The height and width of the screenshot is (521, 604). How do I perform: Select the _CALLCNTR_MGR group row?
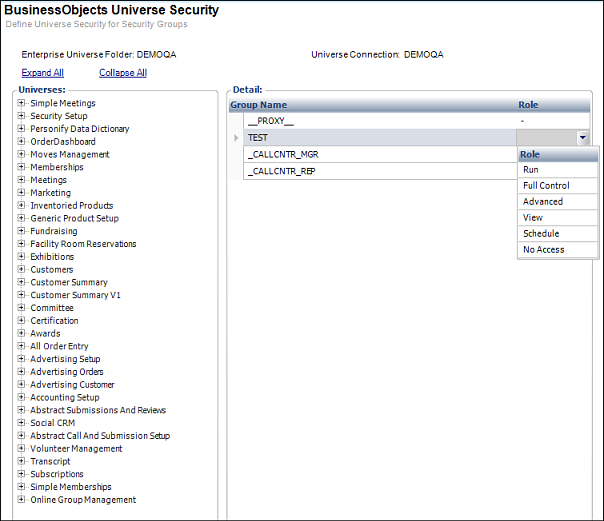point(380,154)
